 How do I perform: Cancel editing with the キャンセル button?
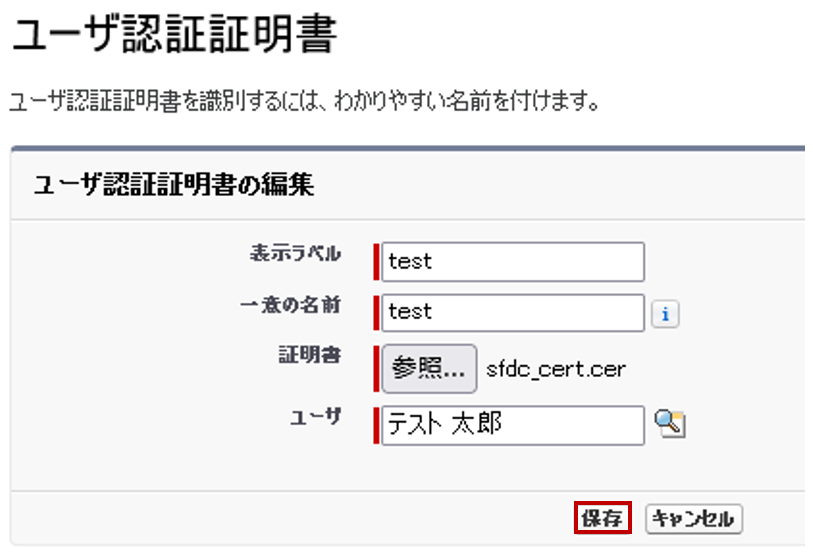coord(694,518)
